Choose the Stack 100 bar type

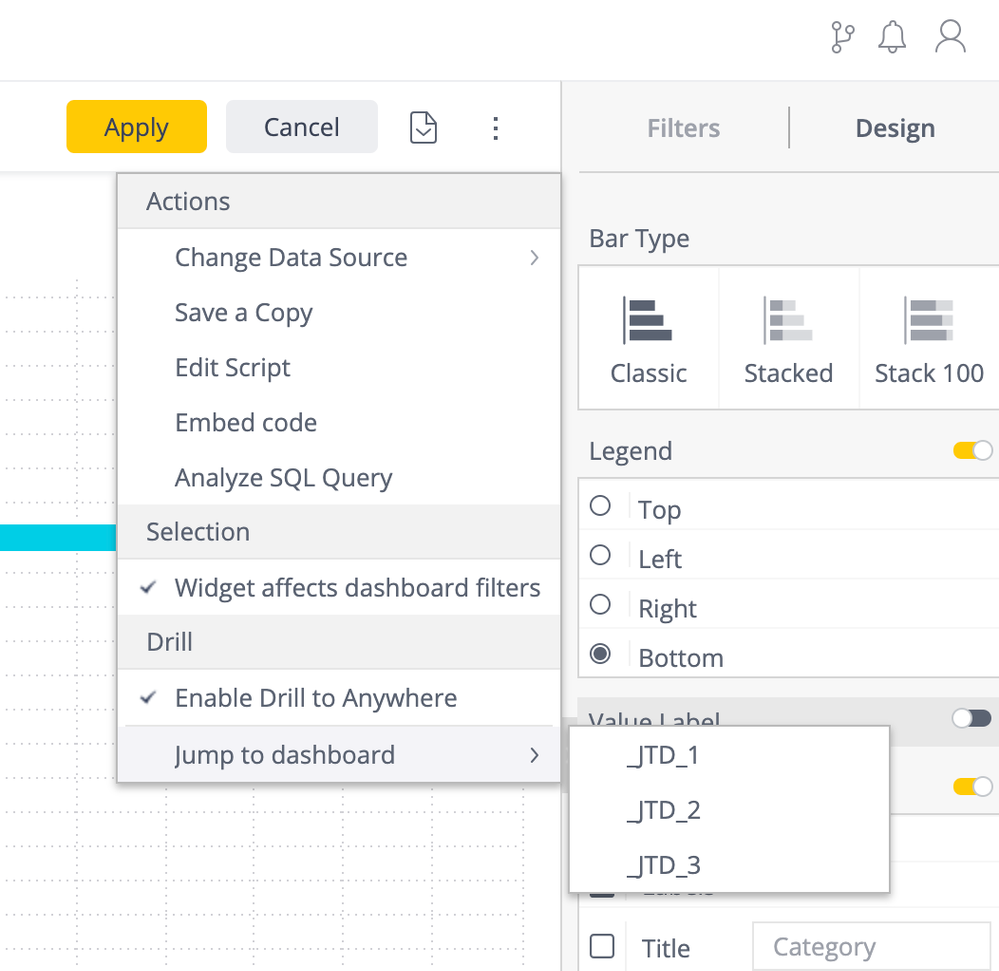coord(928,337)
